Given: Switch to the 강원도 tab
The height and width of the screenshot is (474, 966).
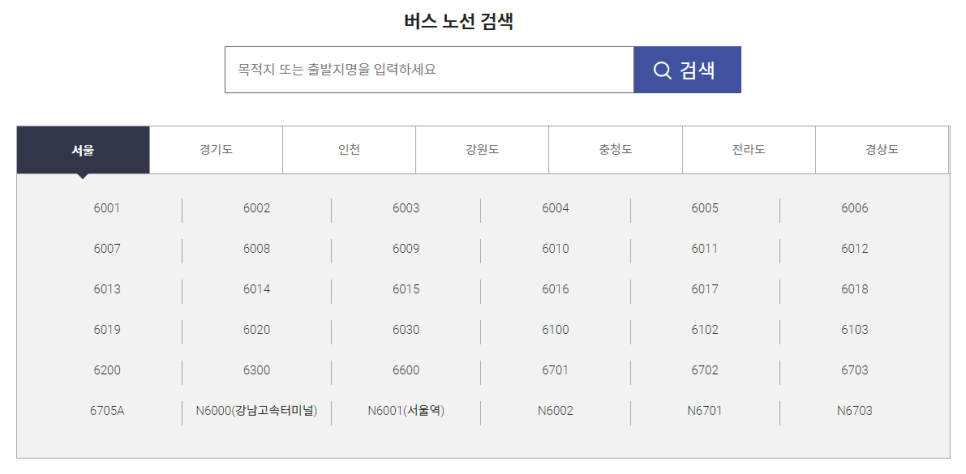Looking at the screenshot, I should pyautogui.click(x=482, y=150).
